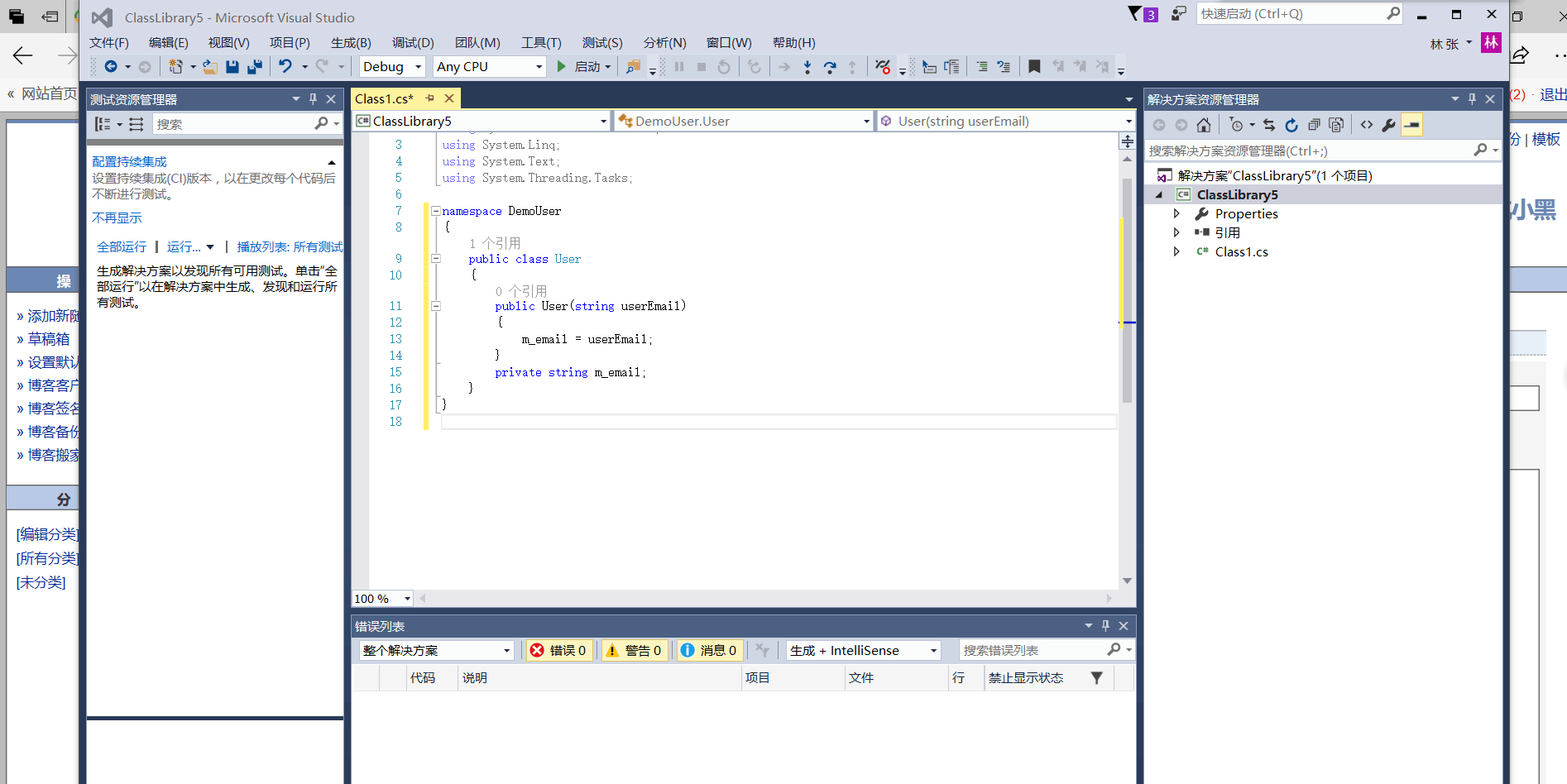Open the 生成(B) menu

click(351, 42)
